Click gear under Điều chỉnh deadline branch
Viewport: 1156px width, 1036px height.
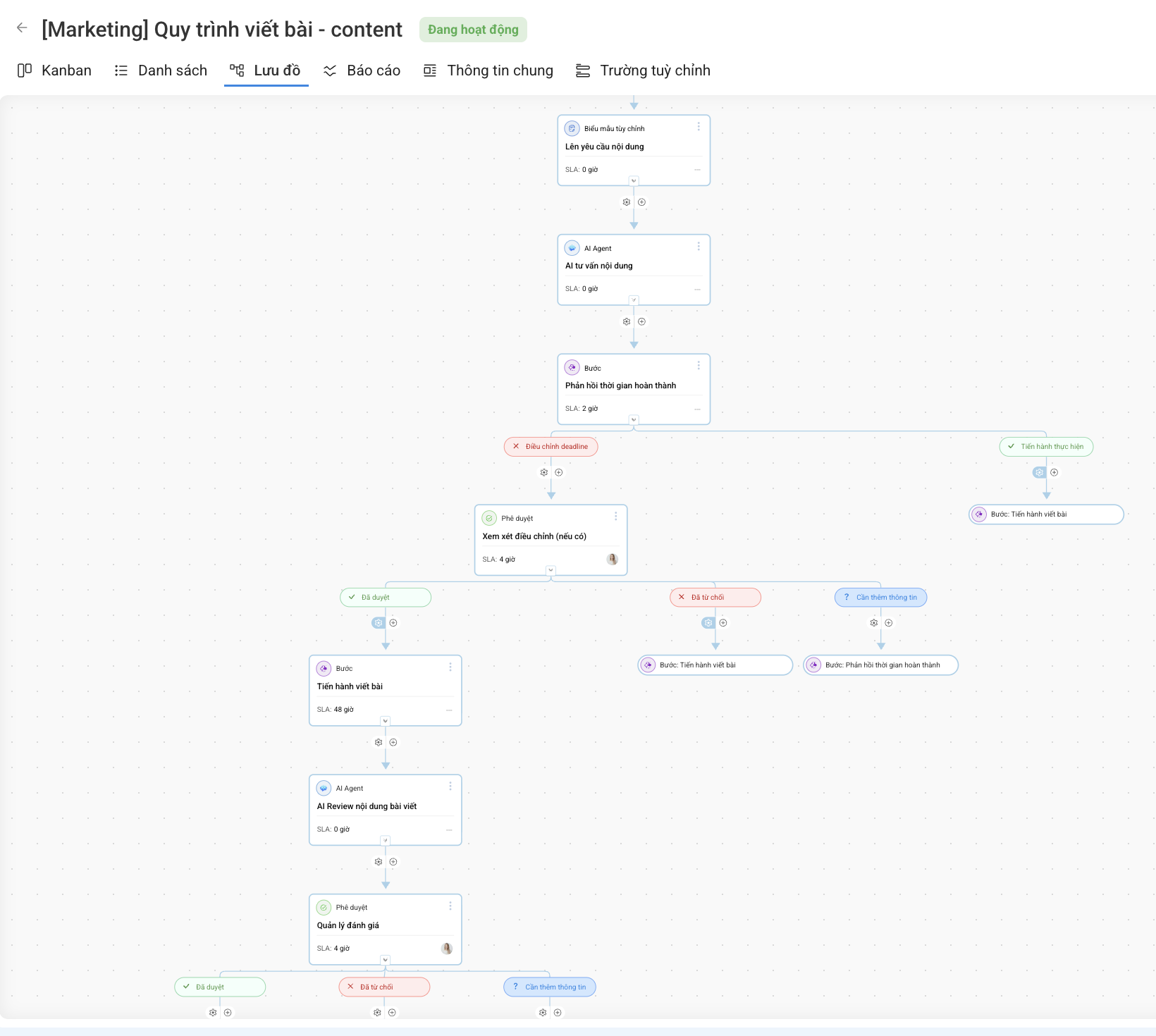pos(544,473)
